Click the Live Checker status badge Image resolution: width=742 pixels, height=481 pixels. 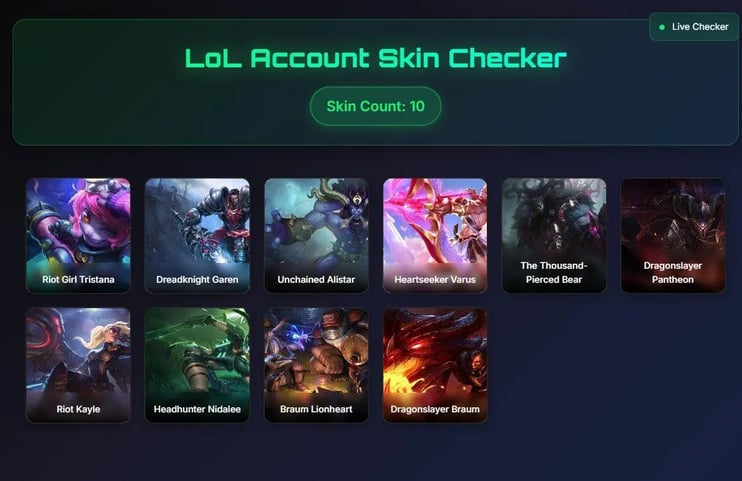tap(694, 27)
